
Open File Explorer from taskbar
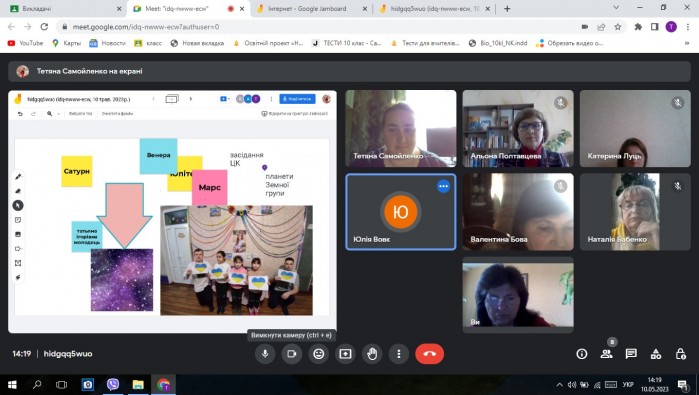138,384
